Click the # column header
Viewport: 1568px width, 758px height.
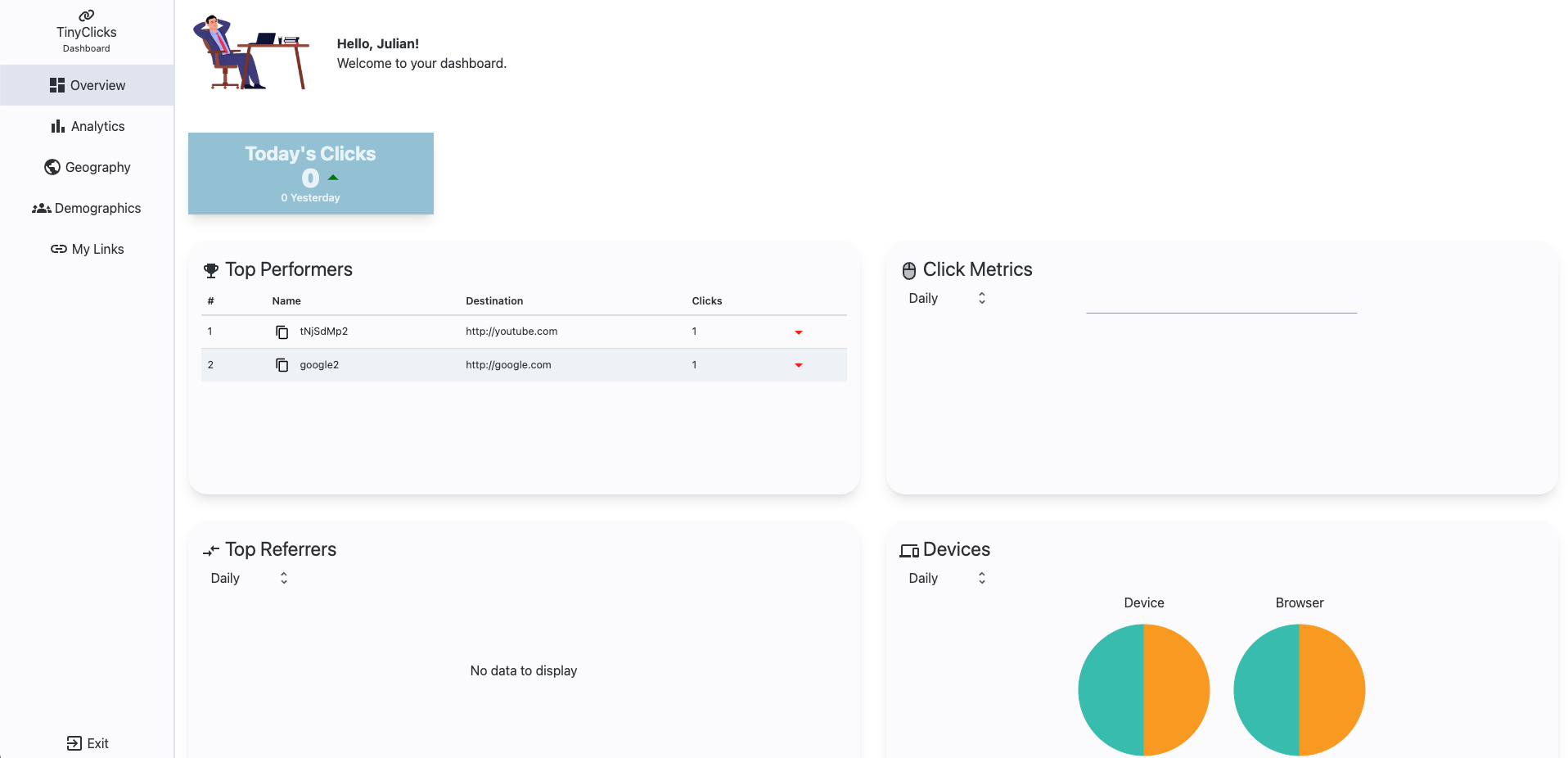[210, 300]
